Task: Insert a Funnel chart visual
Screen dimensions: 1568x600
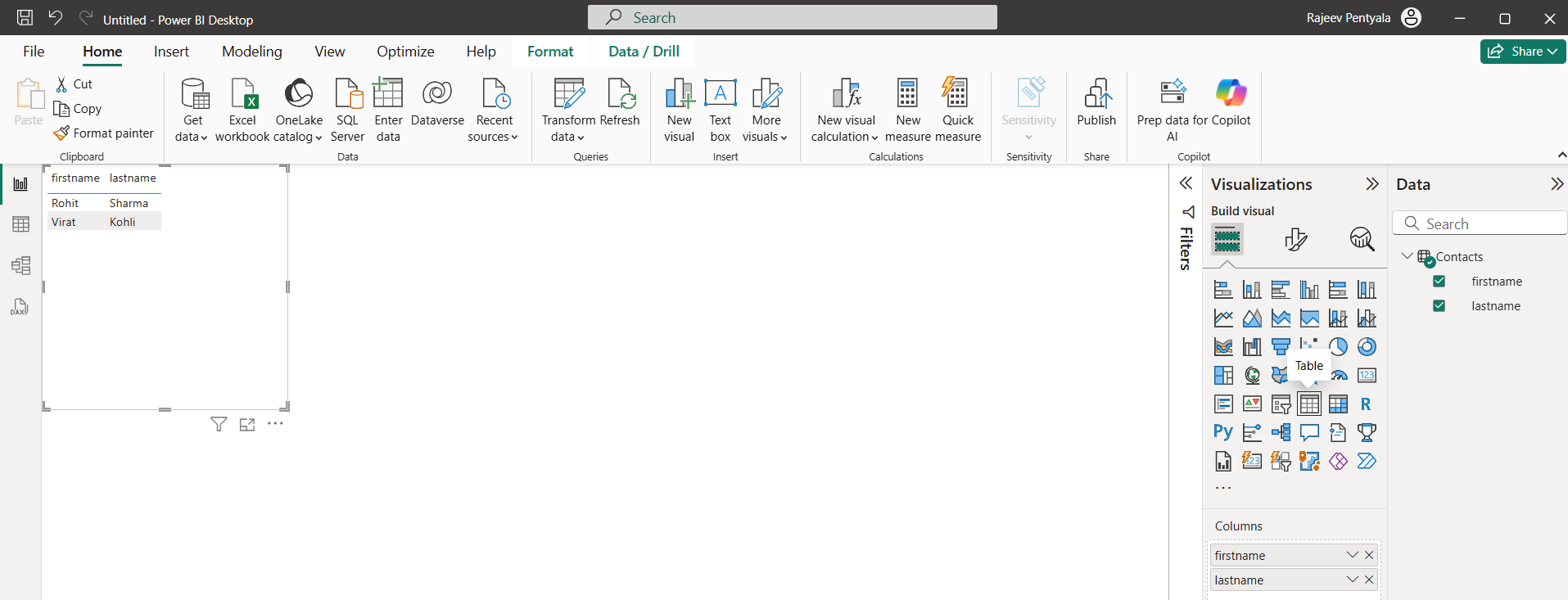Action: [1281, 347]
